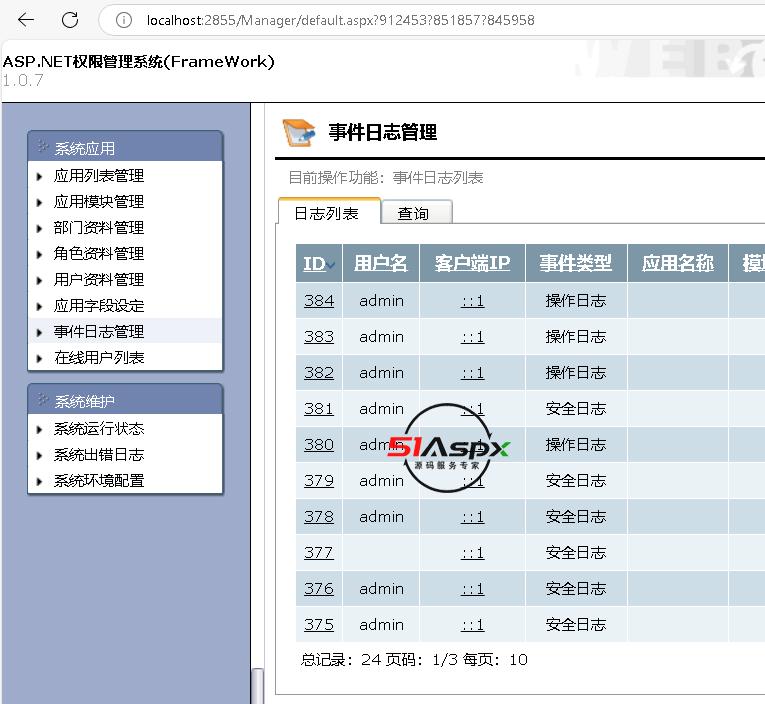The height and width of the screenshot is (704, 765).
Task: Sort table by 用户名 column header
Action: (381, 263)
